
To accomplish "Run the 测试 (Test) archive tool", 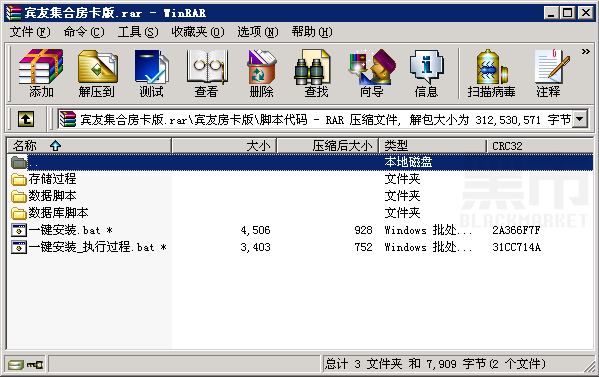I will [x=151, y=72].
